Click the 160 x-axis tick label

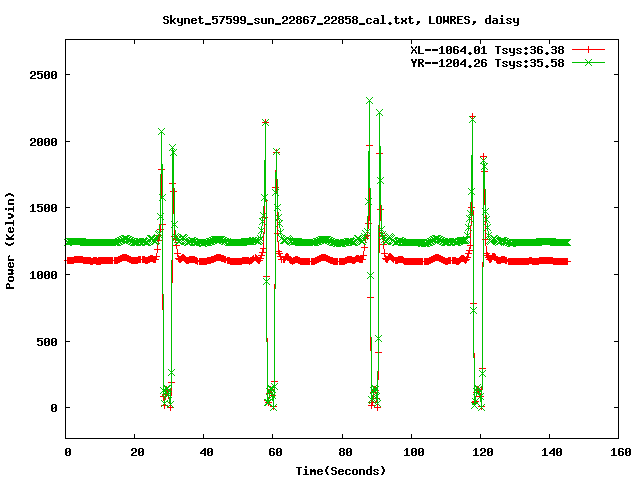pos(621,452)
